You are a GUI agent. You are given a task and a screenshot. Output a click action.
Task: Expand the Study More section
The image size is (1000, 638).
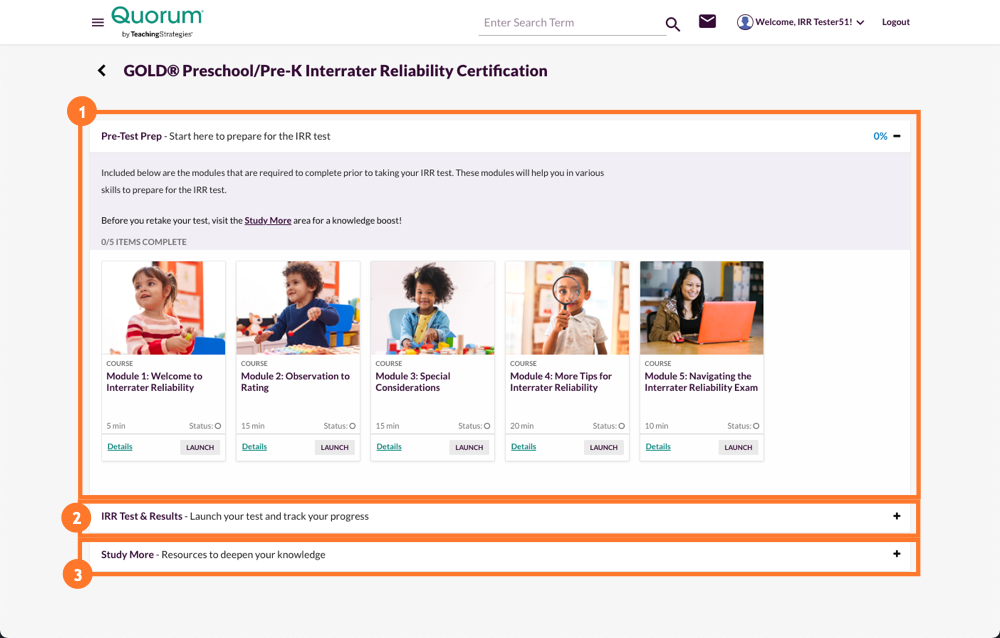pos(895,554)
